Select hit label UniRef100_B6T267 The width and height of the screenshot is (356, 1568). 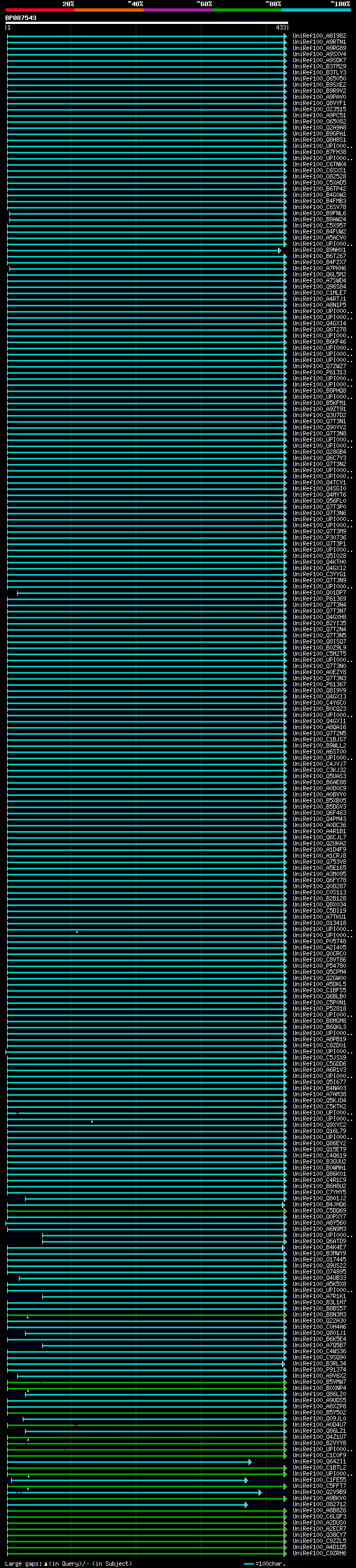319,256
